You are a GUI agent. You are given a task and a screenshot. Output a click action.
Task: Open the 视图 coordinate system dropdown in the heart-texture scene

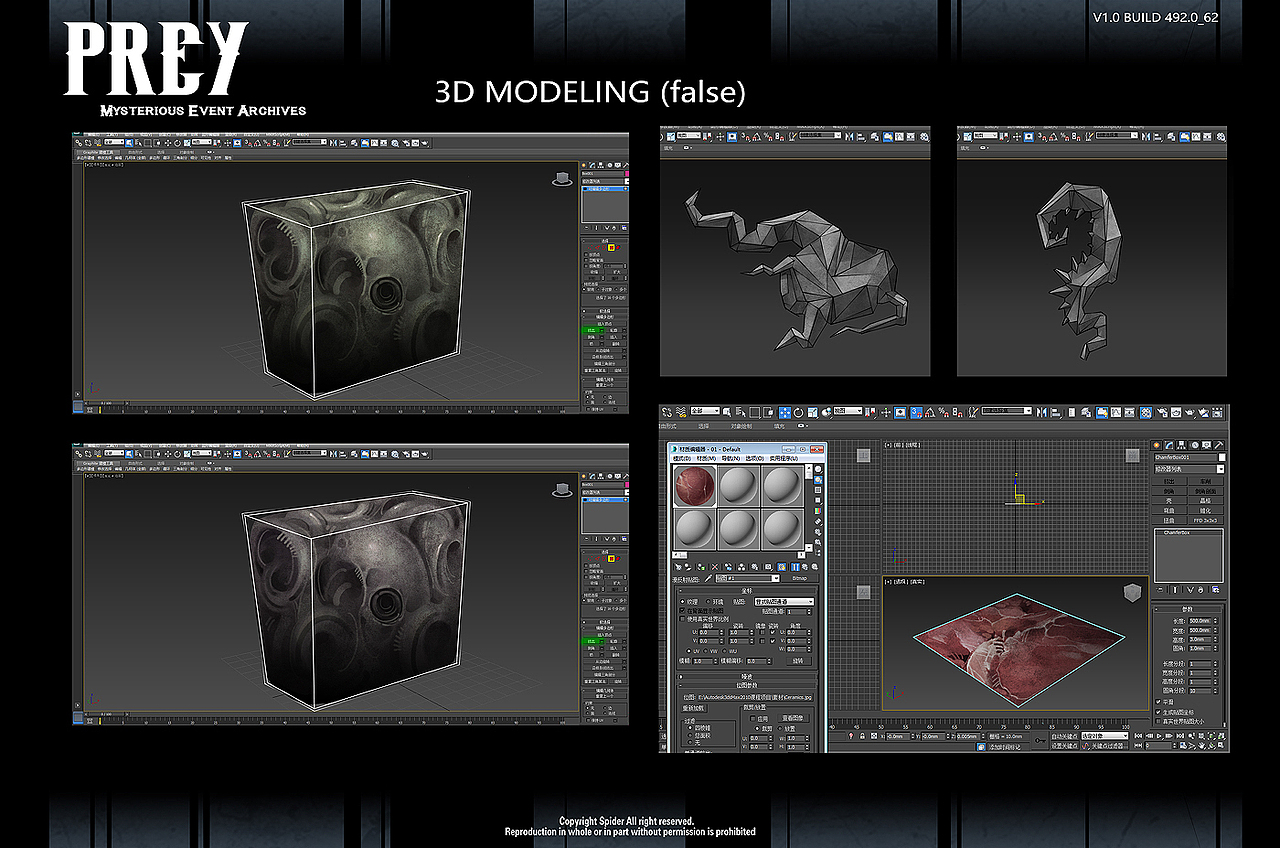click(x=848, y=411)
